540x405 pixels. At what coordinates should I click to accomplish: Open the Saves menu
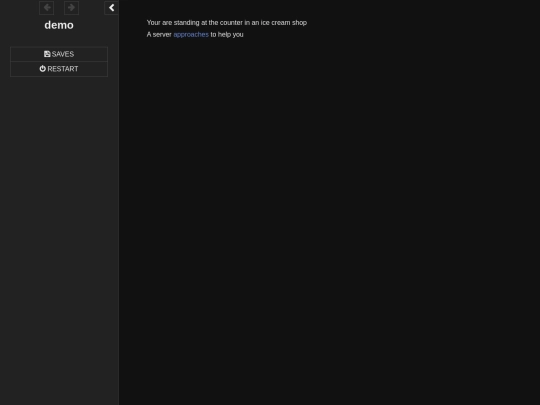pyautogui.click(x=59, y=54)
